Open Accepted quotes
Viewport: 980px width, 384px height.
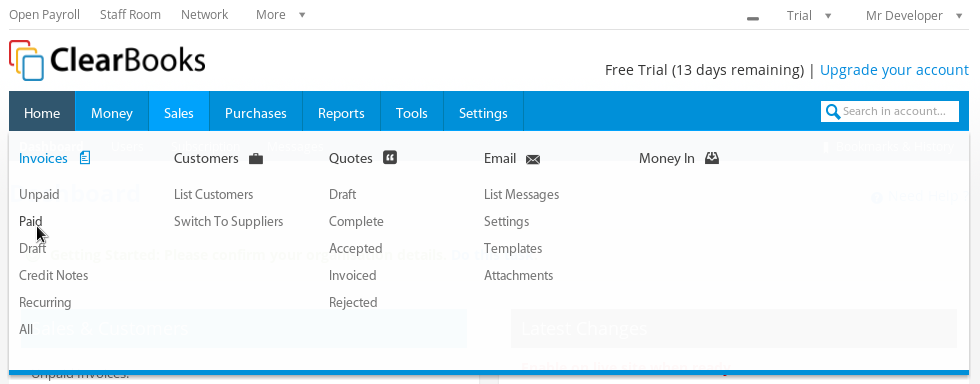tap(356, 248)
